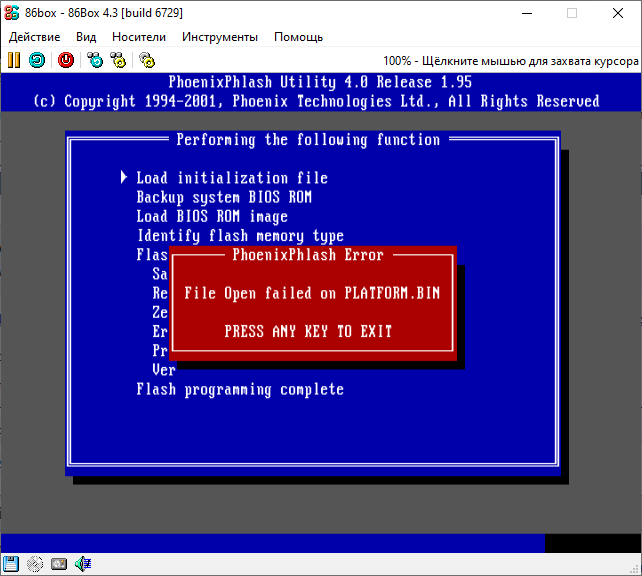Open the Помощь menu
Viewport: 642px width, 576px height.
[x=298, y=37]
